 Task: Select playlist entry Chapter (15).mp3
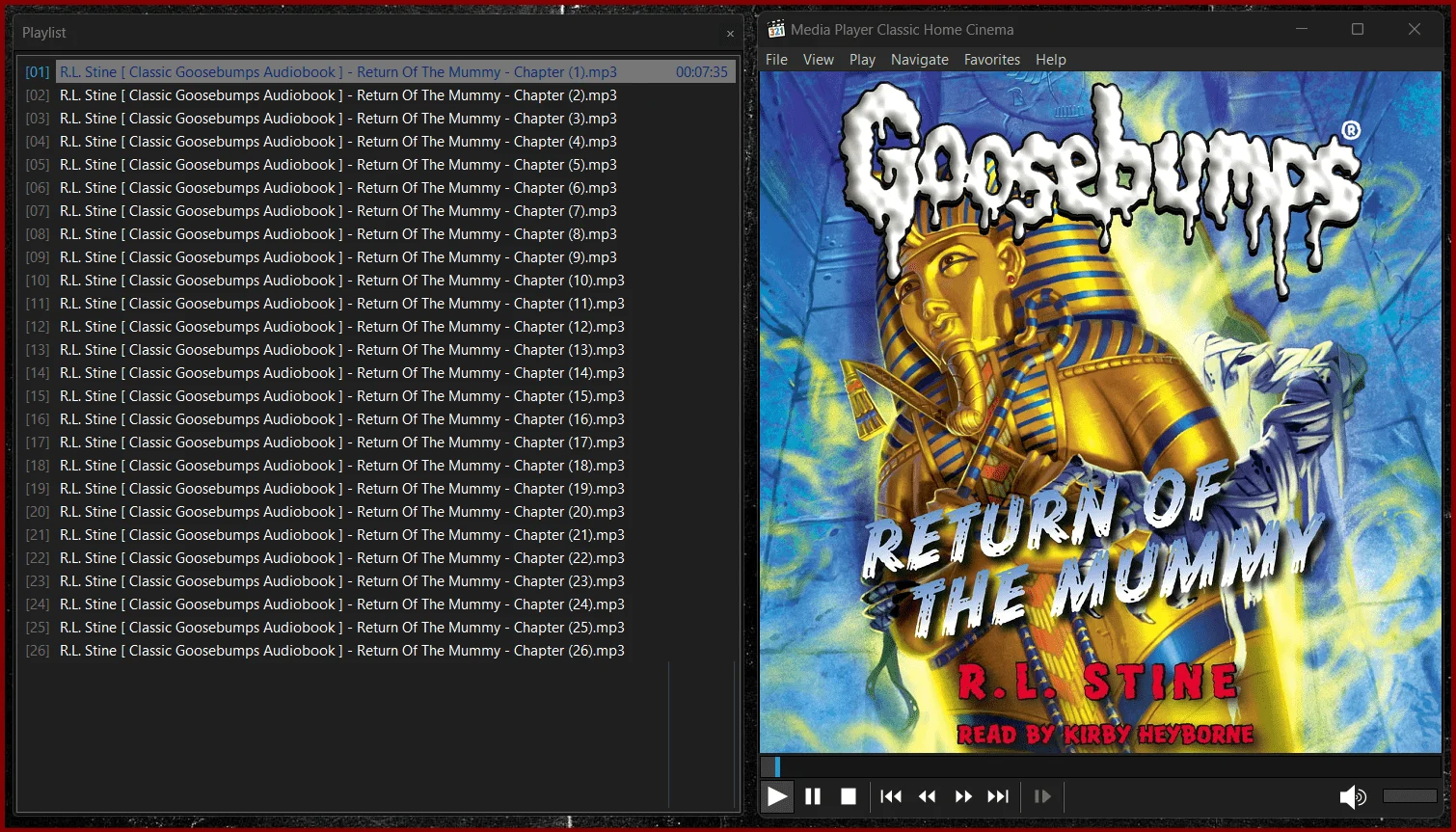(x=380, y=396)
